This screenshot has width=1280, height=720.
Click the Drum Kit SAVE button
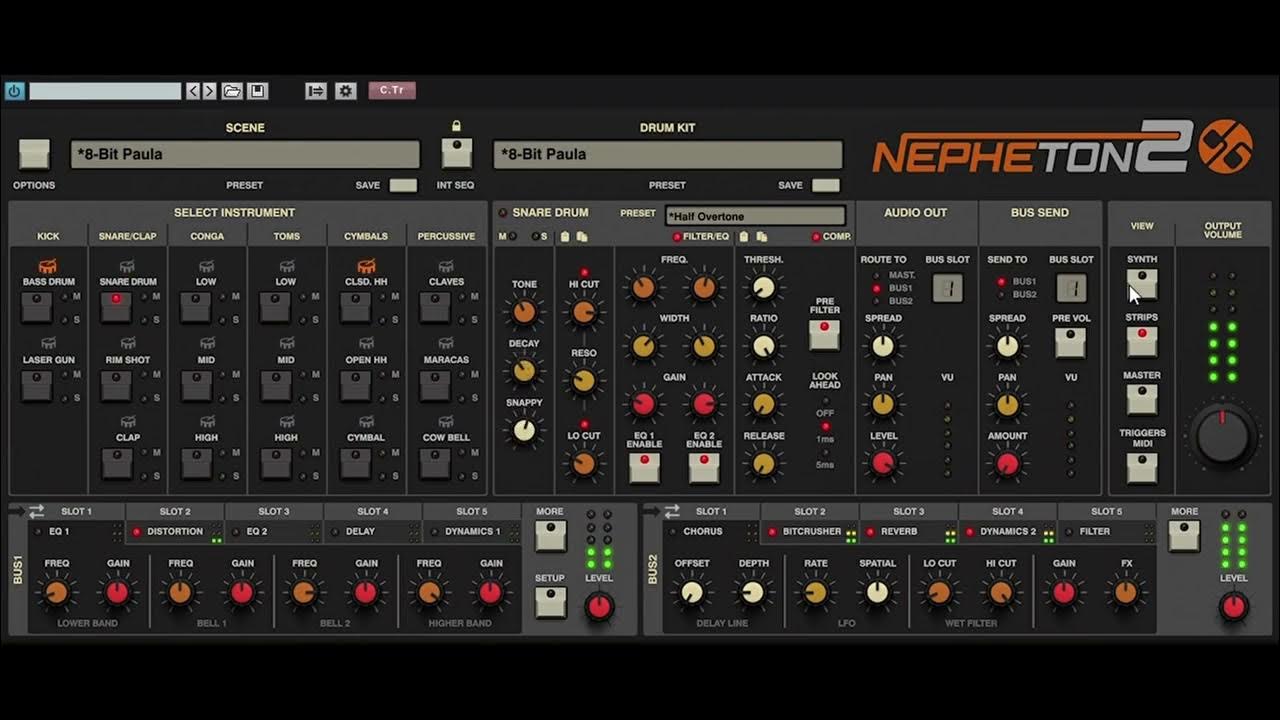[x=826, y=185]
